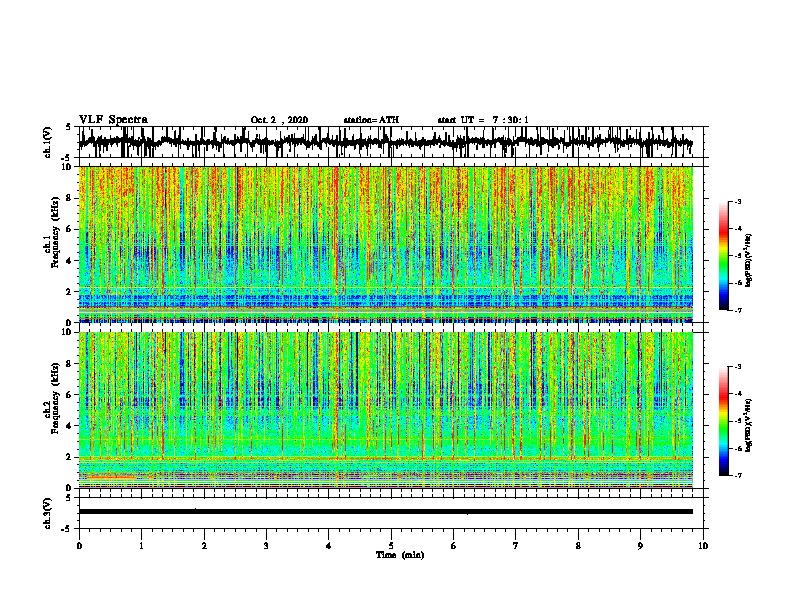Click time axis tick label "5"

click(391, 546)
